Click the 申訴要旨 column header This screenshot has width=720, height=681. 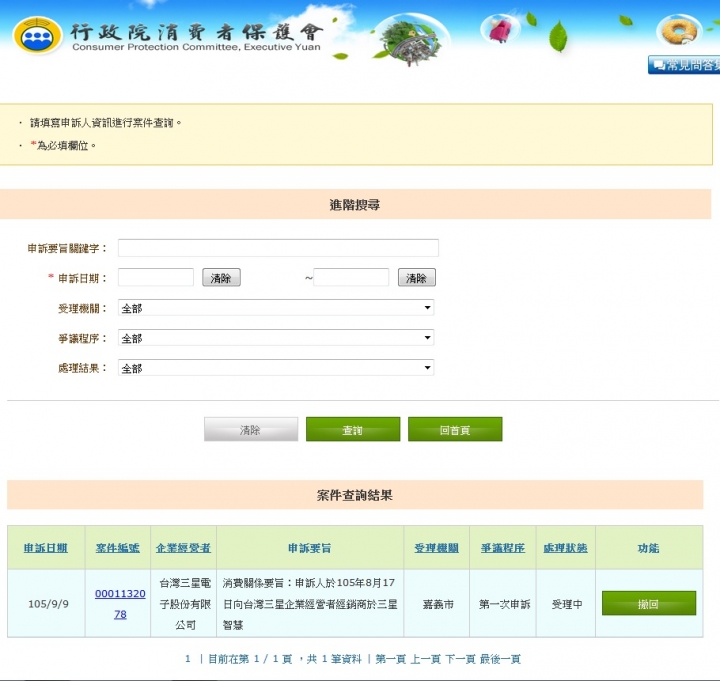click(309, 548)
